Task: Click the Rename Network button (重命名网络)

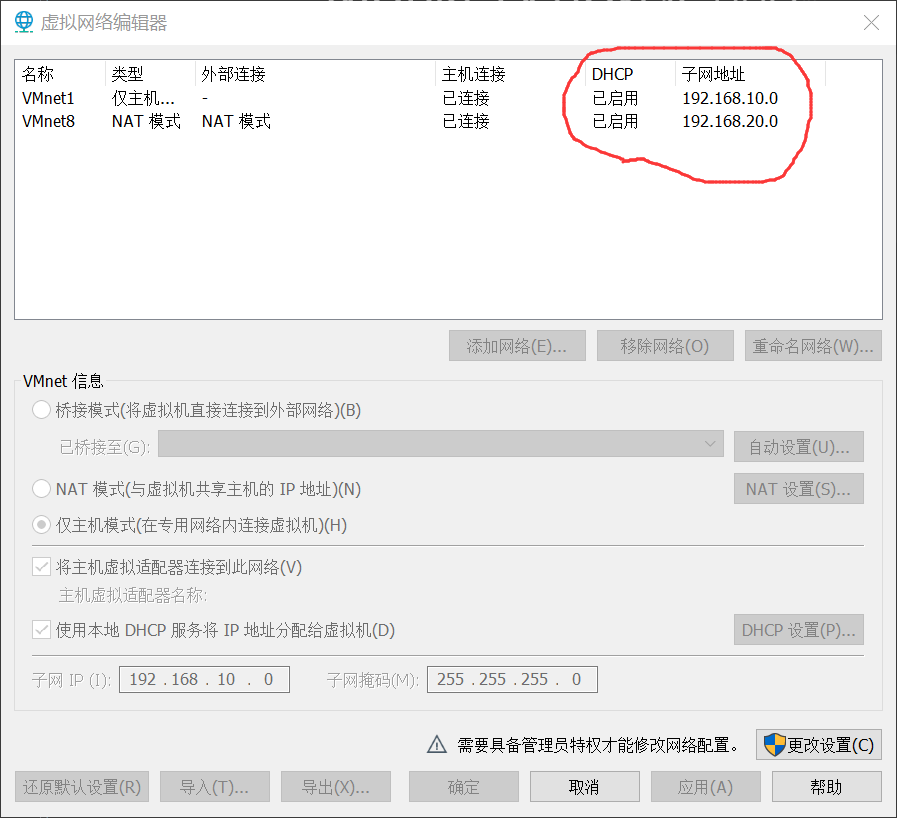Action: (813, 346)
